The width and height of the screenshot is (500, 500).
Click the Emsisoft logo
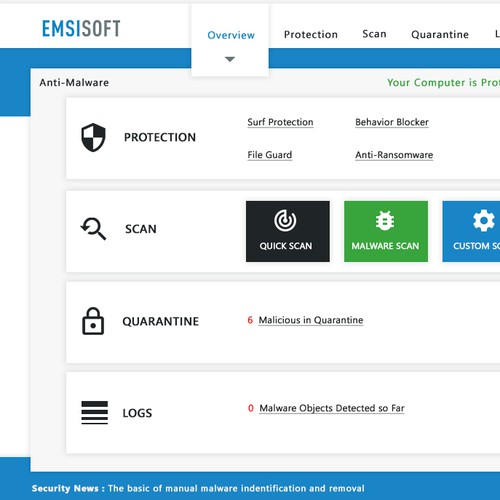coord(81,28)
